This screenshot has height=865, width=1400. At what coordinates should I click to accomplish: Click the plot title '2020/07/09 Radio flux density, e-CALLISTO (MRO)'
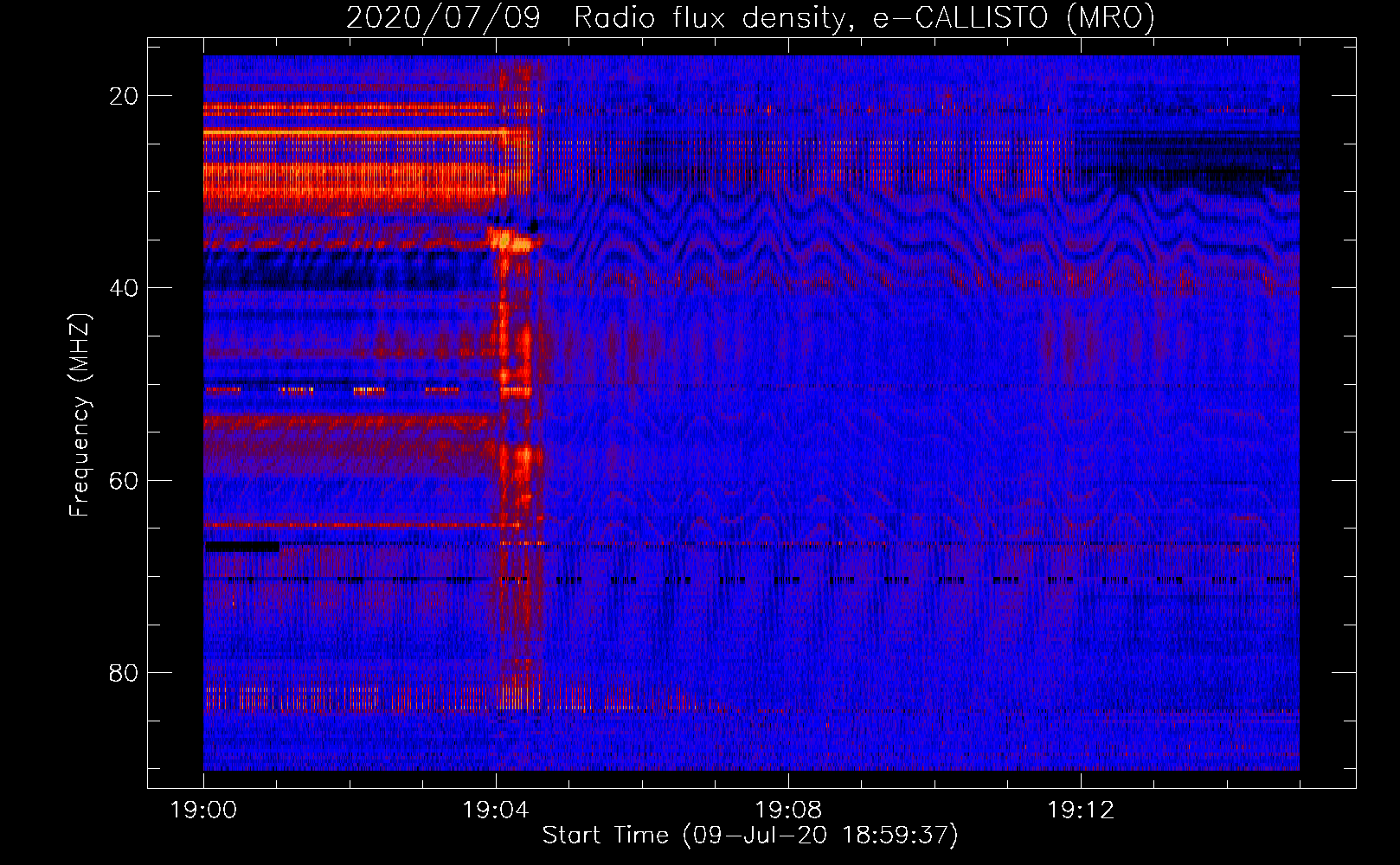click(750, 17)
